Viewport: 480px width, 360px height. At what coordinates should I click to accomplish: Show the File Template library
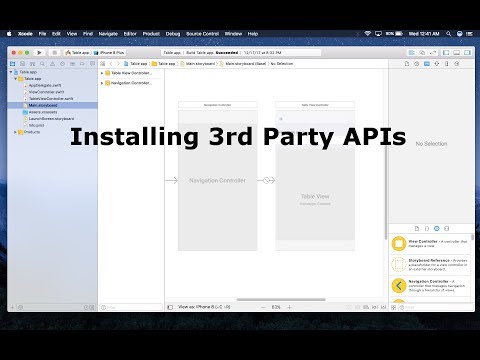click(417, 228)
